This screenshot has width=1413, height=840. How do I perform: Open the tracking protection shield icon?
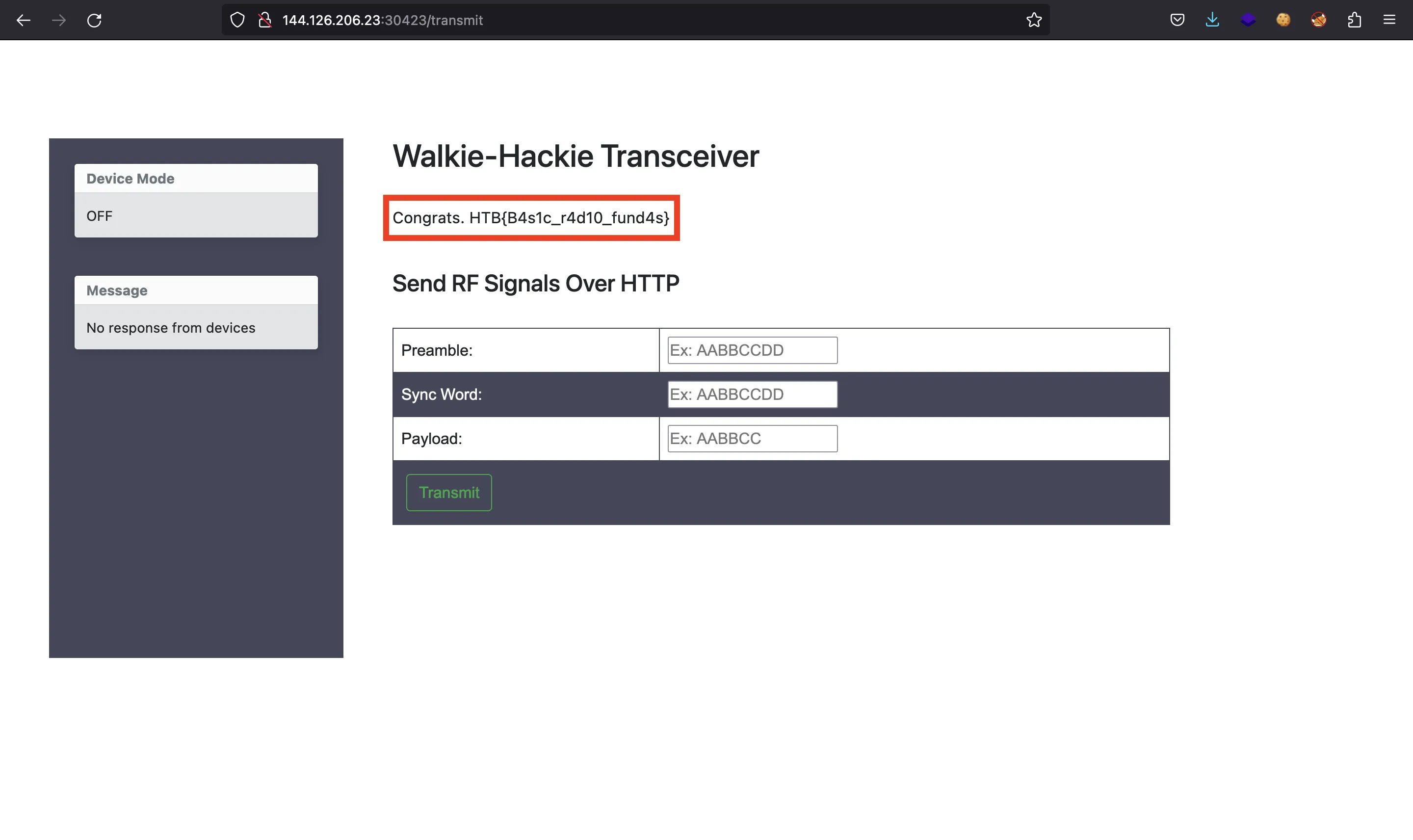point(237,21)
